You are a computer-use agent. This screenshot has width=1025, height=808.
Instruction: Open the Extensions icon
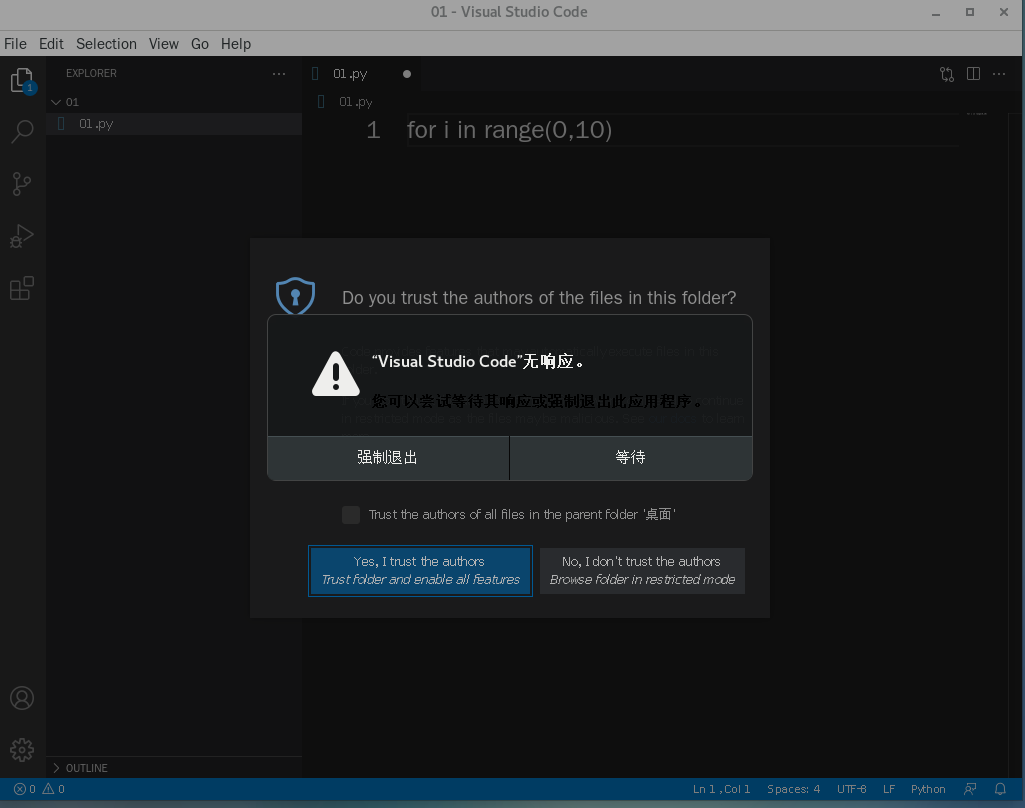(x=22, y=288)
